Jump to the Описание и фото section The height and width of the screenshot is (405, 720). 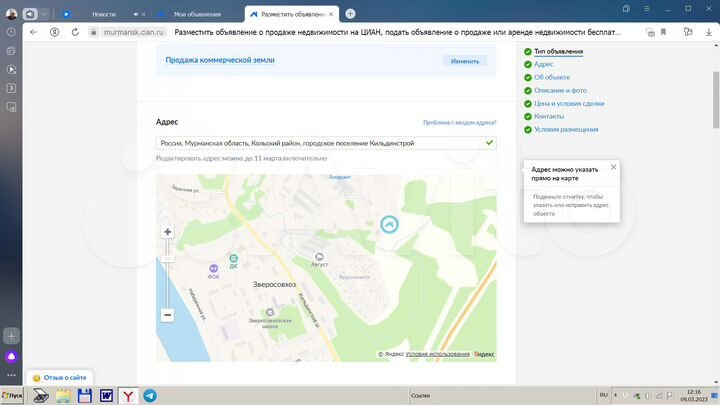pos(560,90)
